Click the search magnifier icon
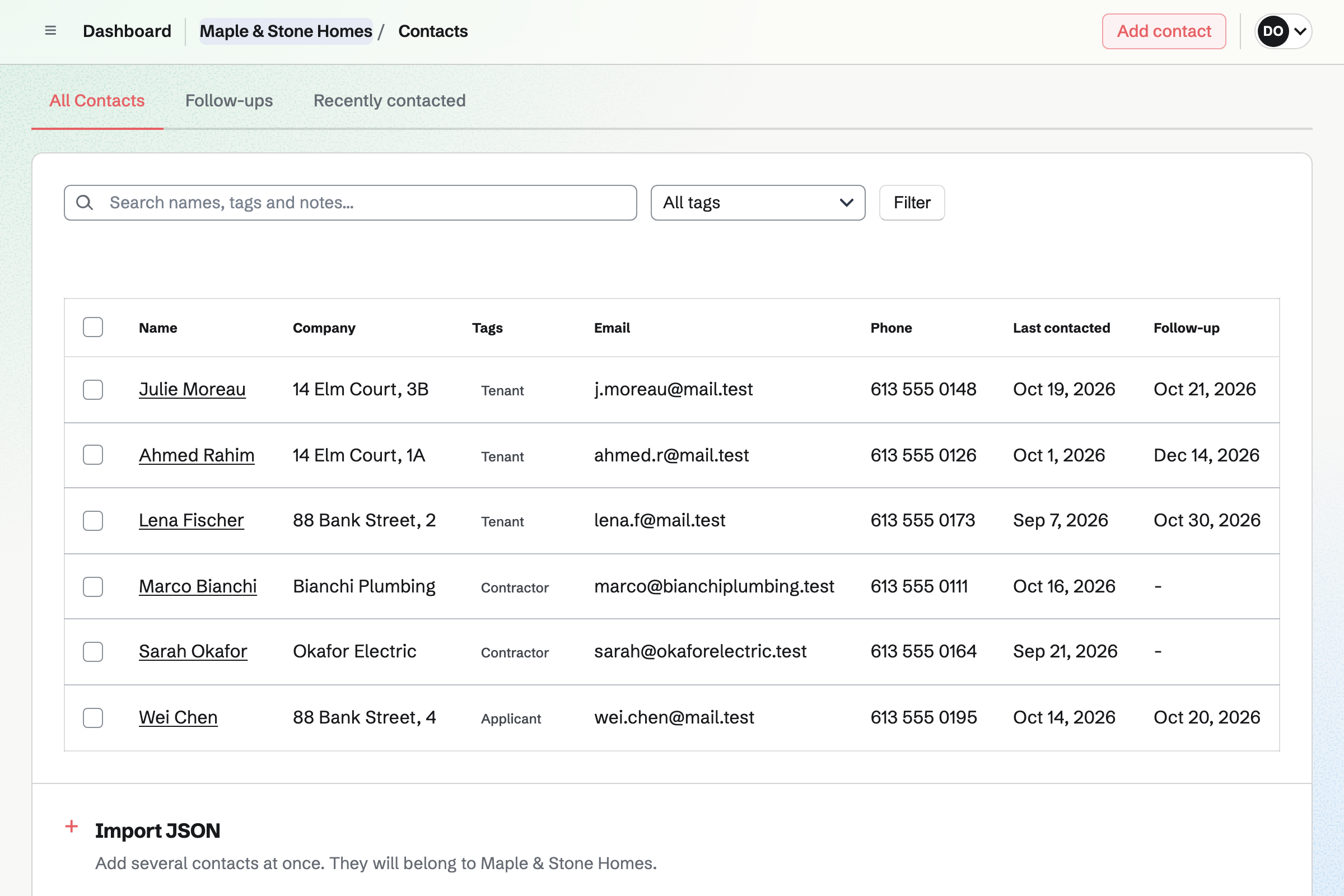 85,202
